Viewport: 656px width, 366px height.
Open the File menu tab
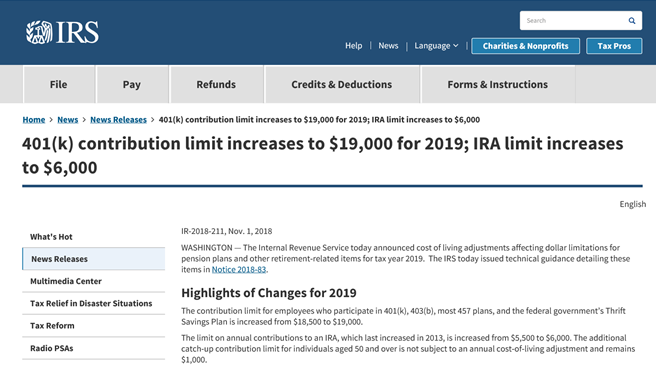pyautogui.click(x=59, y=84)
